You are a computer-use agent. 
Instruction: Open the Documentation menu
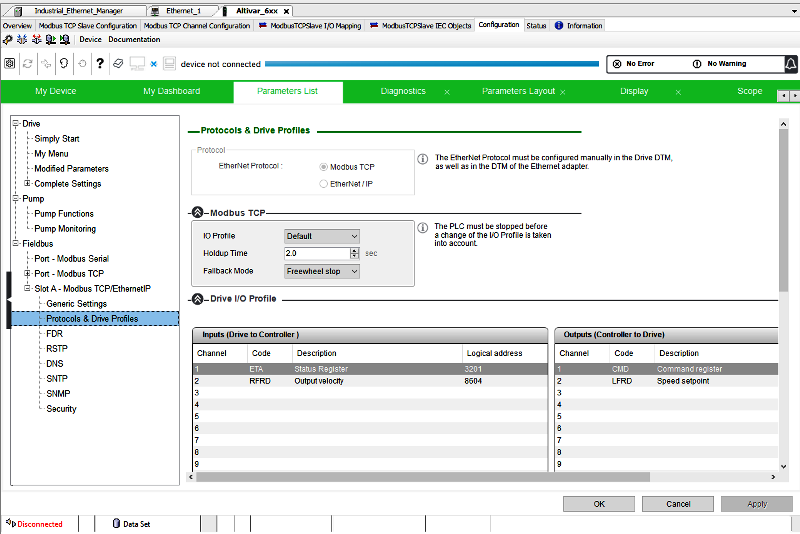(134, 40)
